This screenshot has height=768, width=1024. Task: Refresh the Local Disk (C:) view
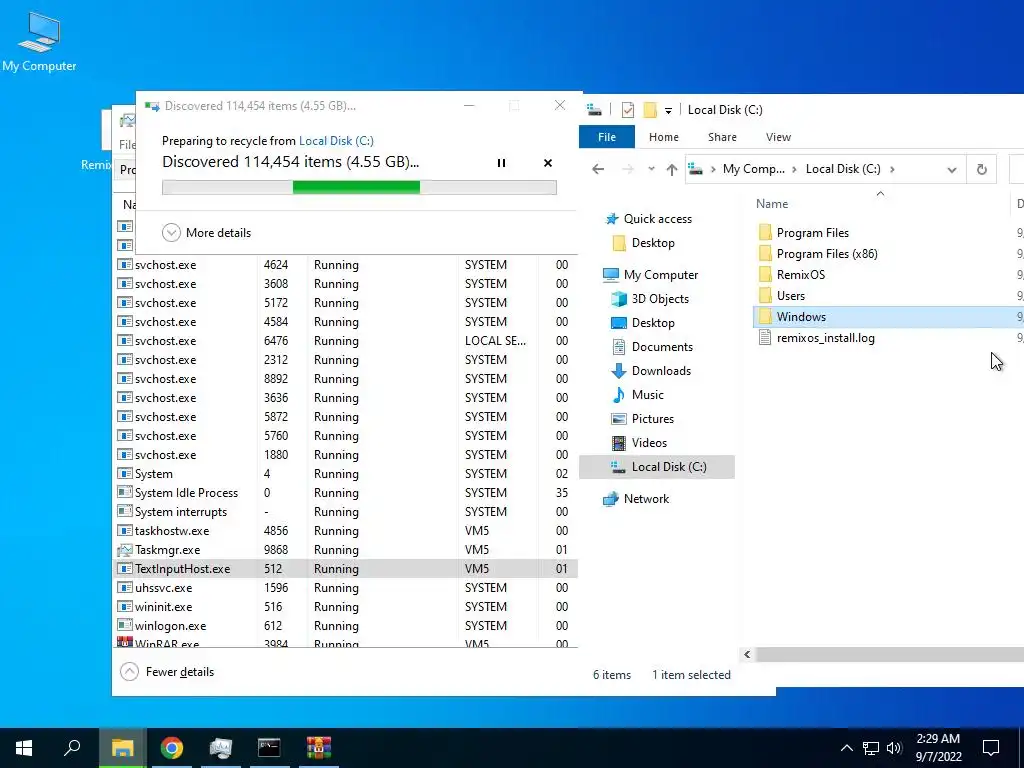982,169
